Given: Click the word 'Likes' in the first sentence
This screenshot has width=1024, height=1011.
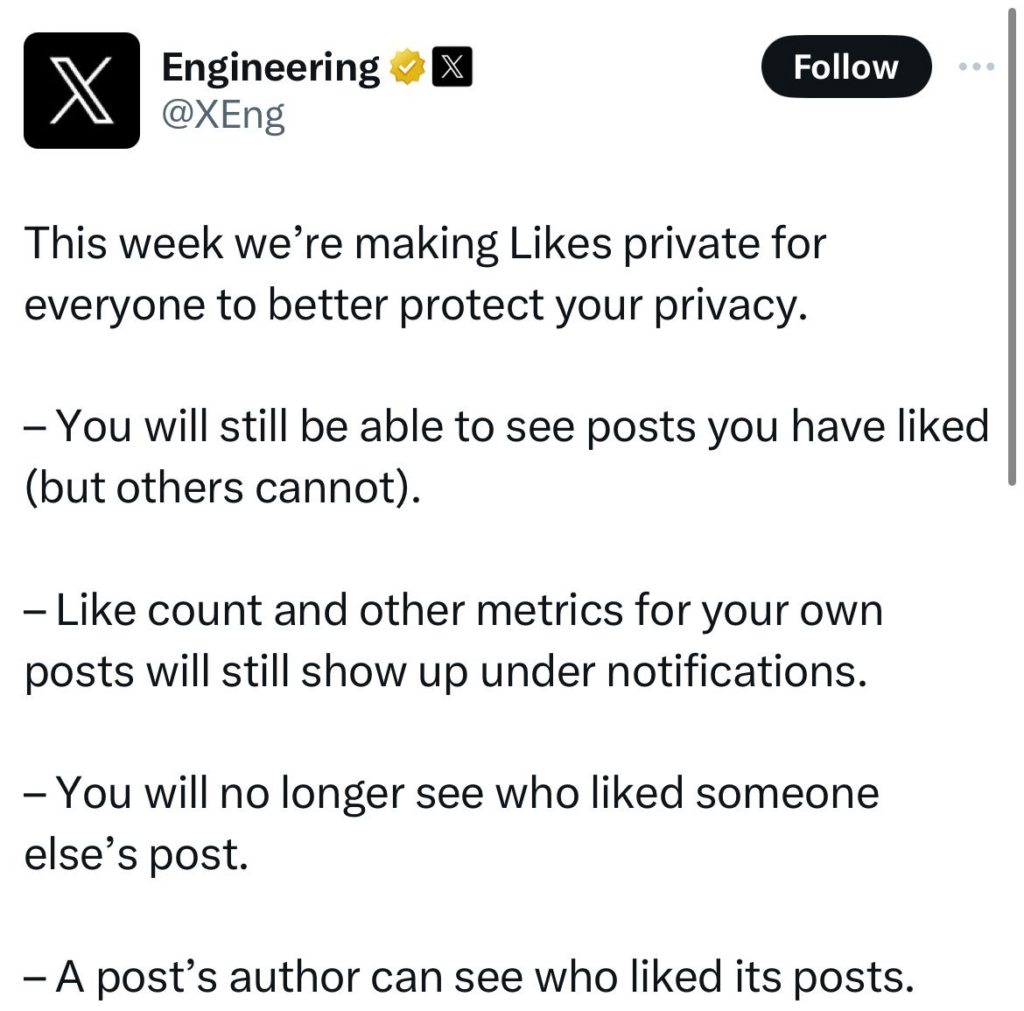Looking at the screenshot, I should (560, 244).
